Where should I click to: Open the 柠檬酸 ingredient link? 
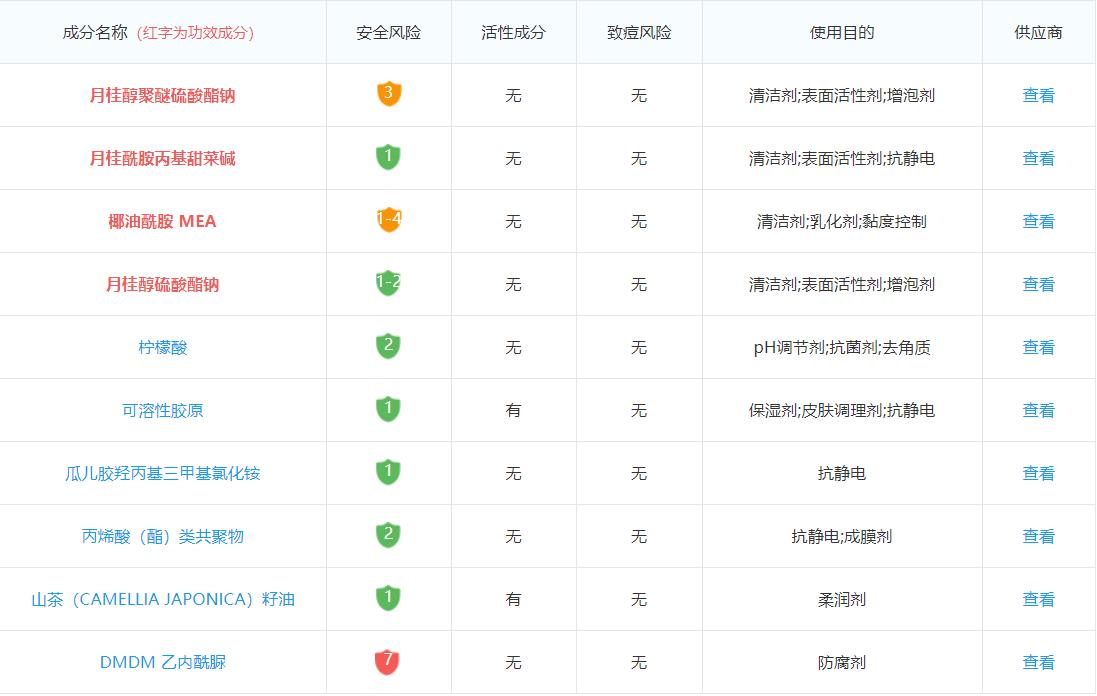(x=162, y=348)
